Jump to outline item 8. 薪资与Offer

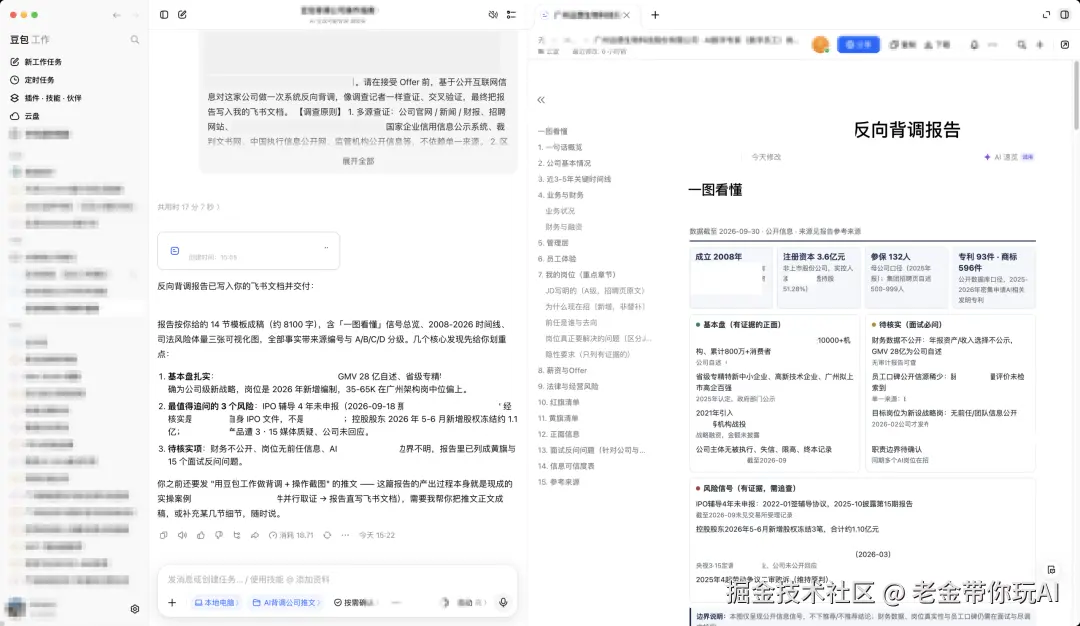[x=562, y=371]
